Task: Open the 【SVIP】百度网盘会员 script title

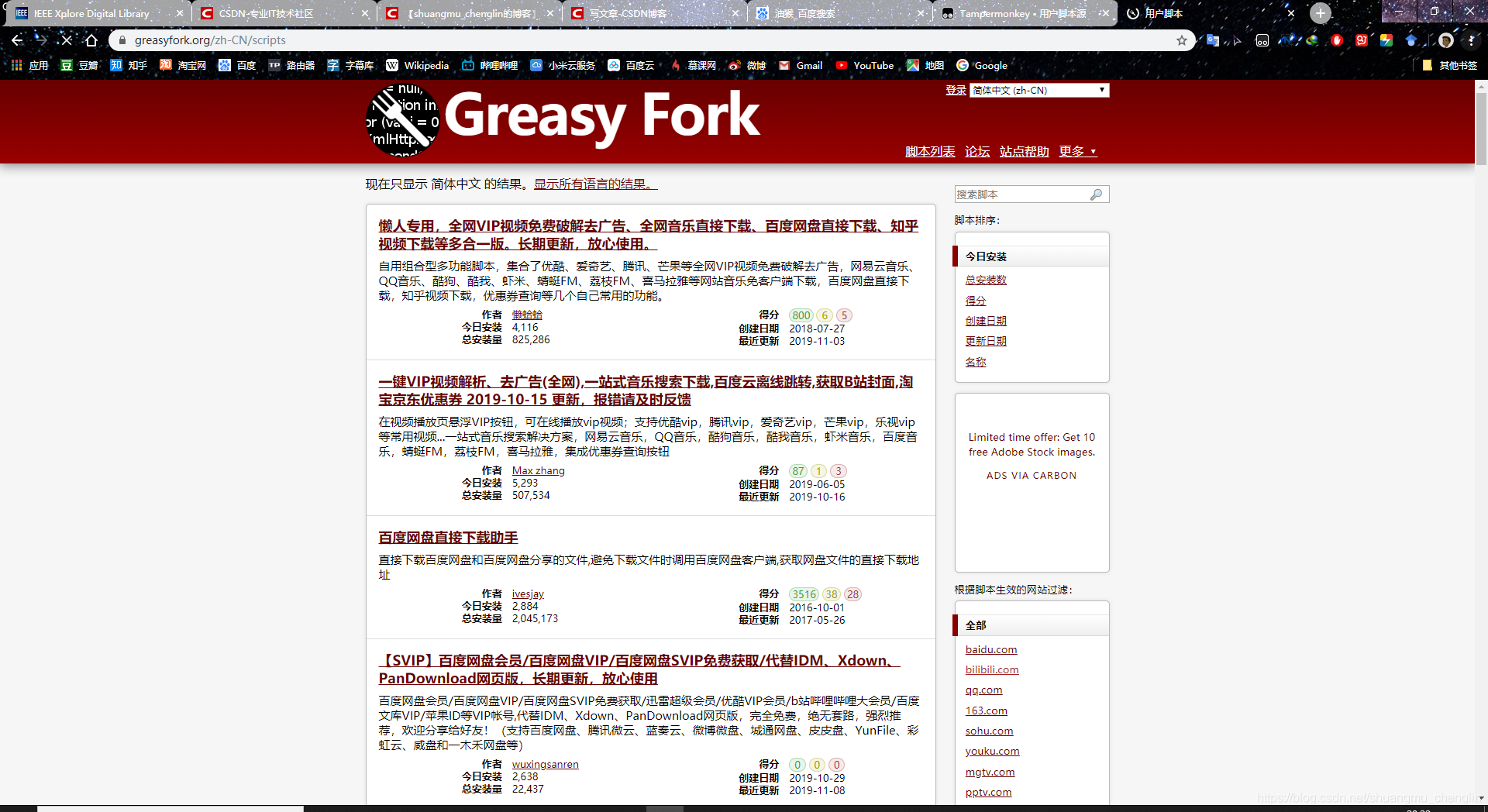Action: [639, 669]
